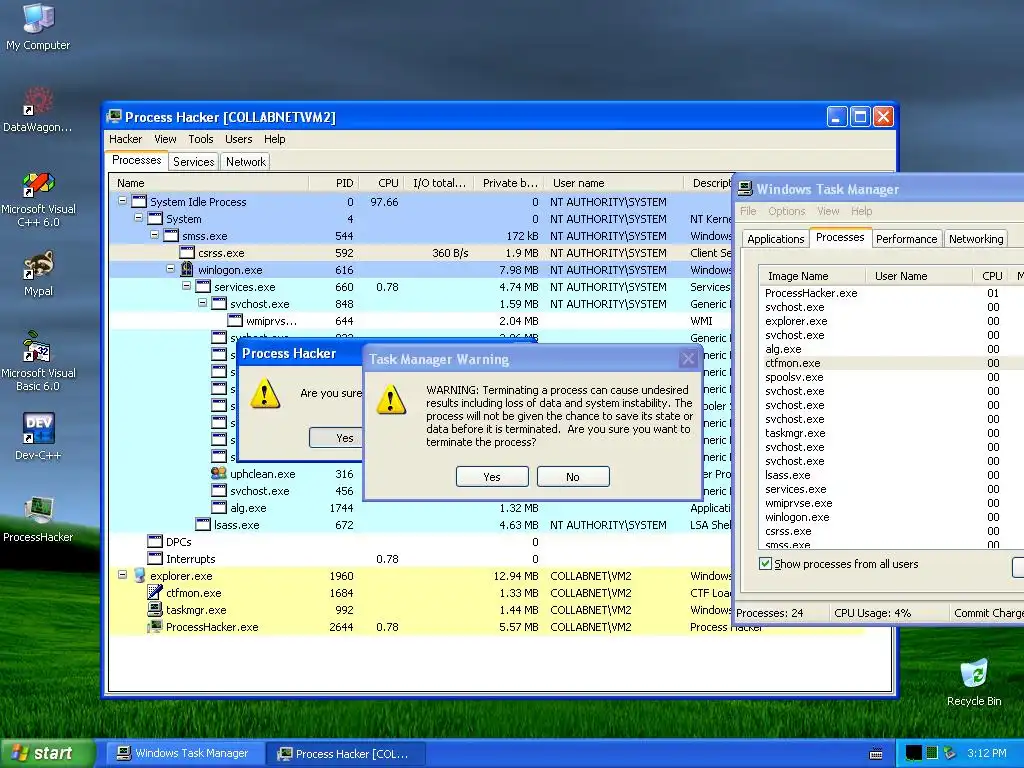Screen dimensions: 1024x768
Task: Click the alg.exe process icon
Action: pos(219,507)
